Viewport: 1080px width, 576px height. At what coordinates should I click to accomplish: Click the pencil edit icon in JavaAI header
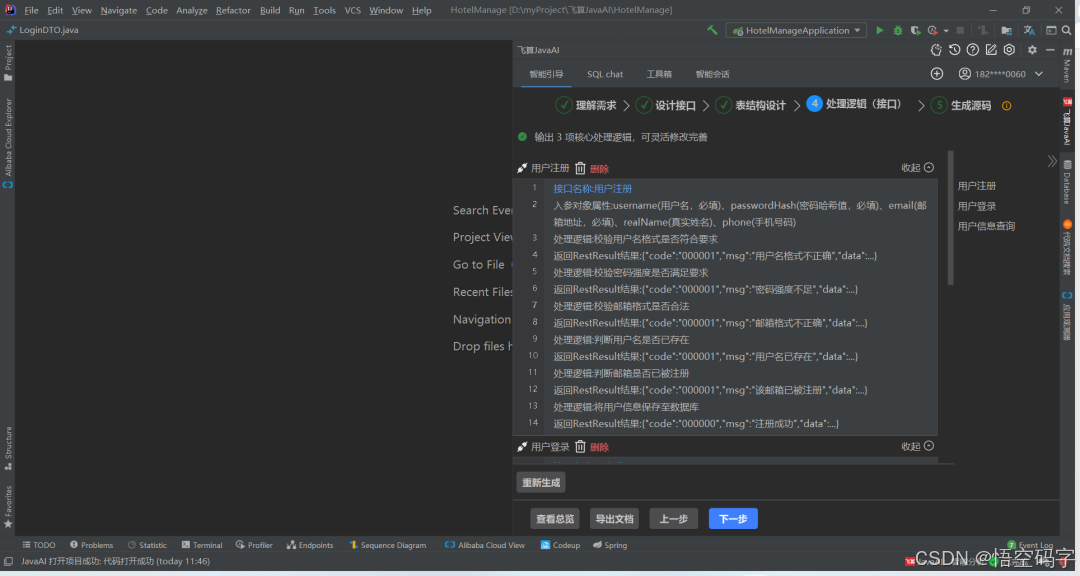991,50
